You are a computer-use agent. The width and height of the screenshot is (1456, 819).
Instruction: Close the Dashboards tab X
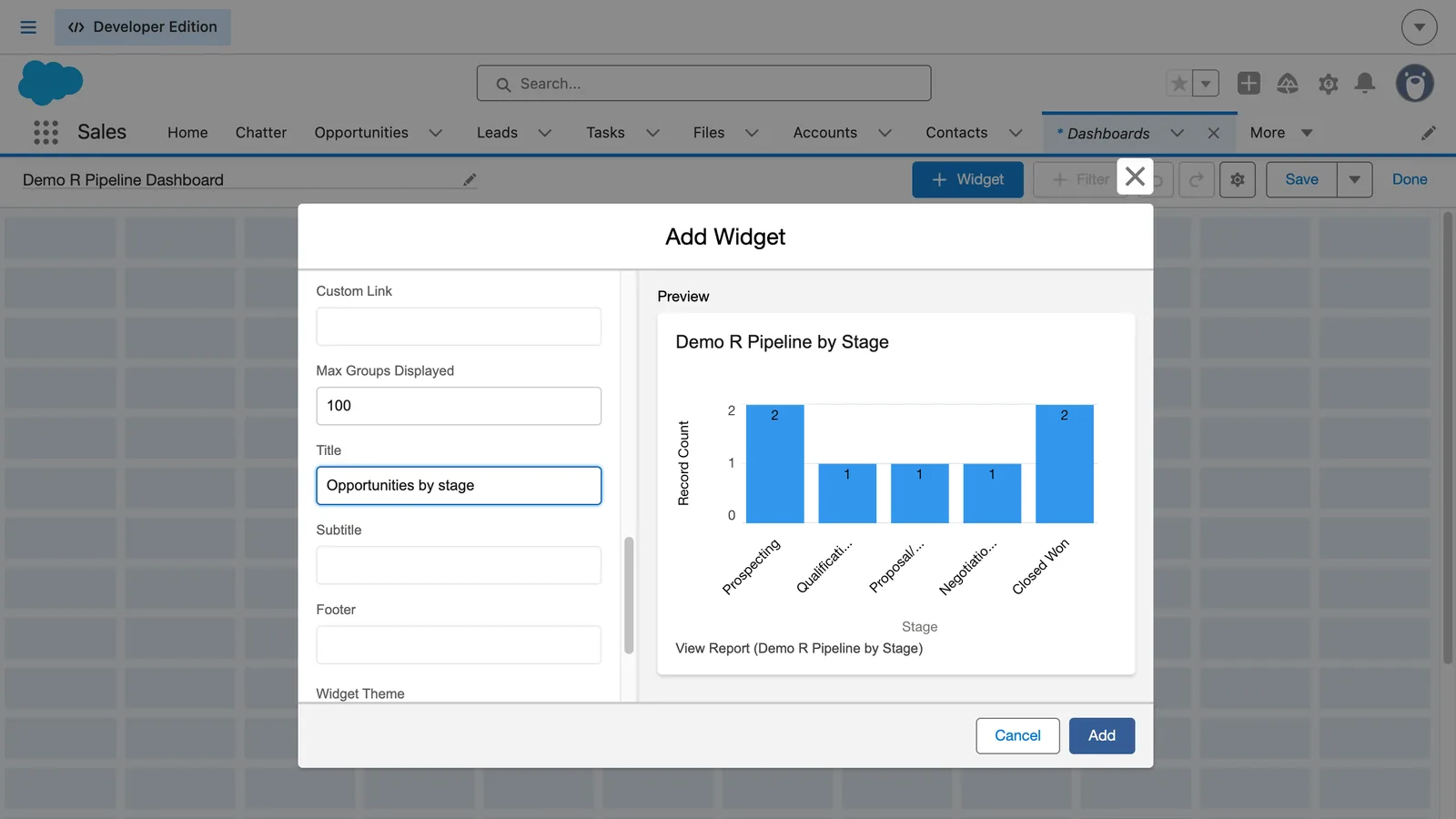coord(1213,133)
